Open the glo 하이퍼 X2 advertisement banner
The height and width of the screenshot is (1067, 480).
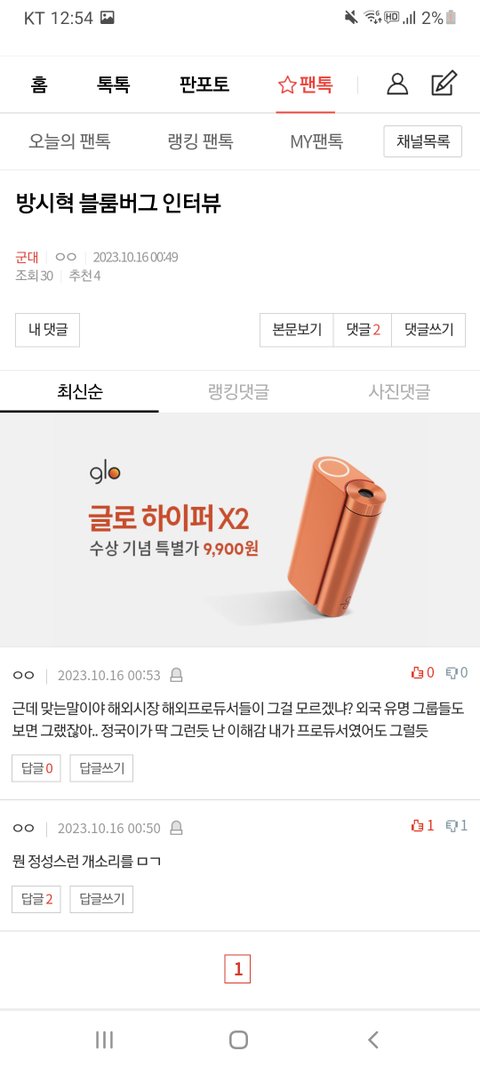click(x=240, y=529)
